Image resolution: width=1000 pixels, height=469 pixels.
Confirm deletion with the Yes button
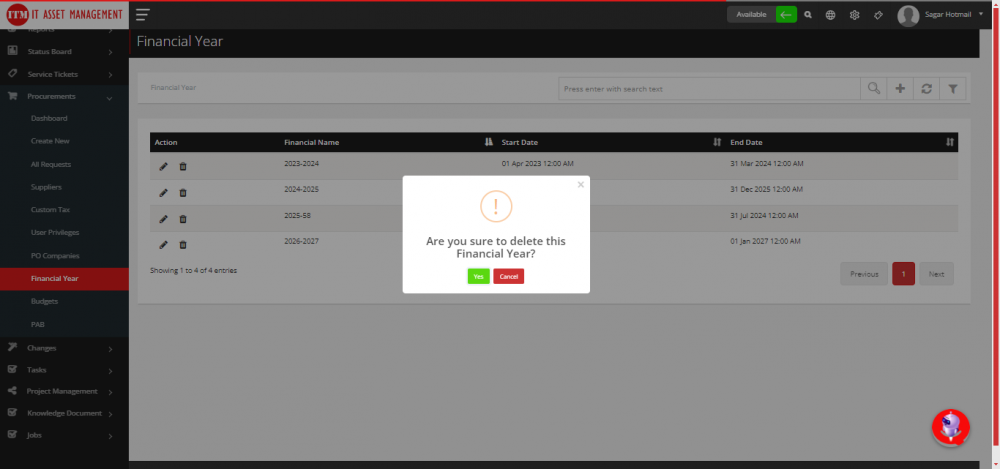click(x=478, y=276)
